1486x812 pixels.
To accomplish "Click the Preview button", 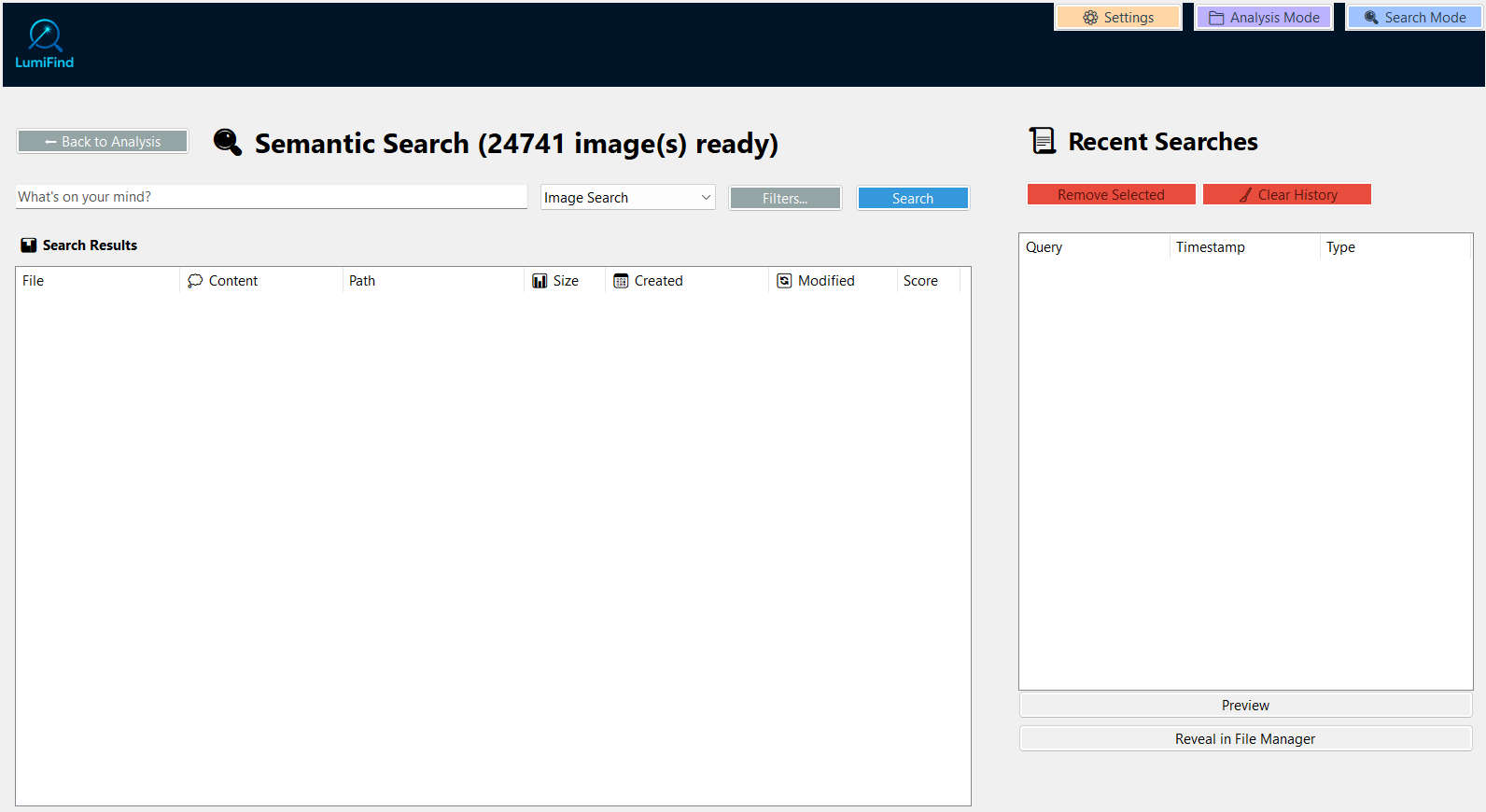I will [x=1245, y=706].
